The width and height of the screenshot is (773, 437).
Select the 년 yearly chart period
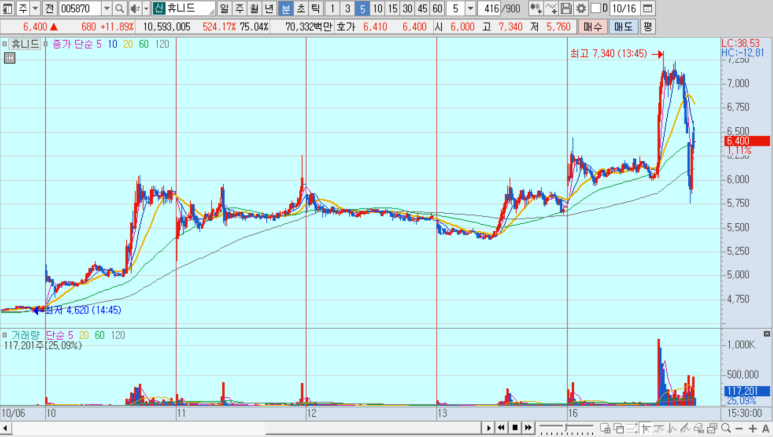click(269, 8)
